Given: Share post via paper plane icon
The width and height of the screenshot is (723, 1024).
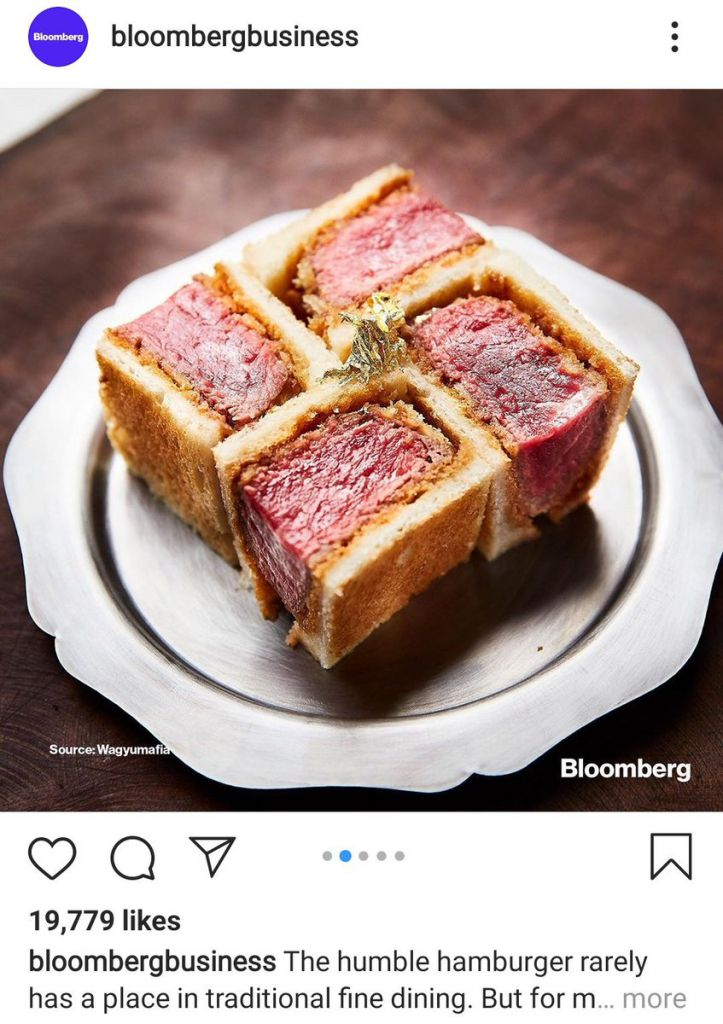Looking at the screenshot, I should [x=212, y=855].
